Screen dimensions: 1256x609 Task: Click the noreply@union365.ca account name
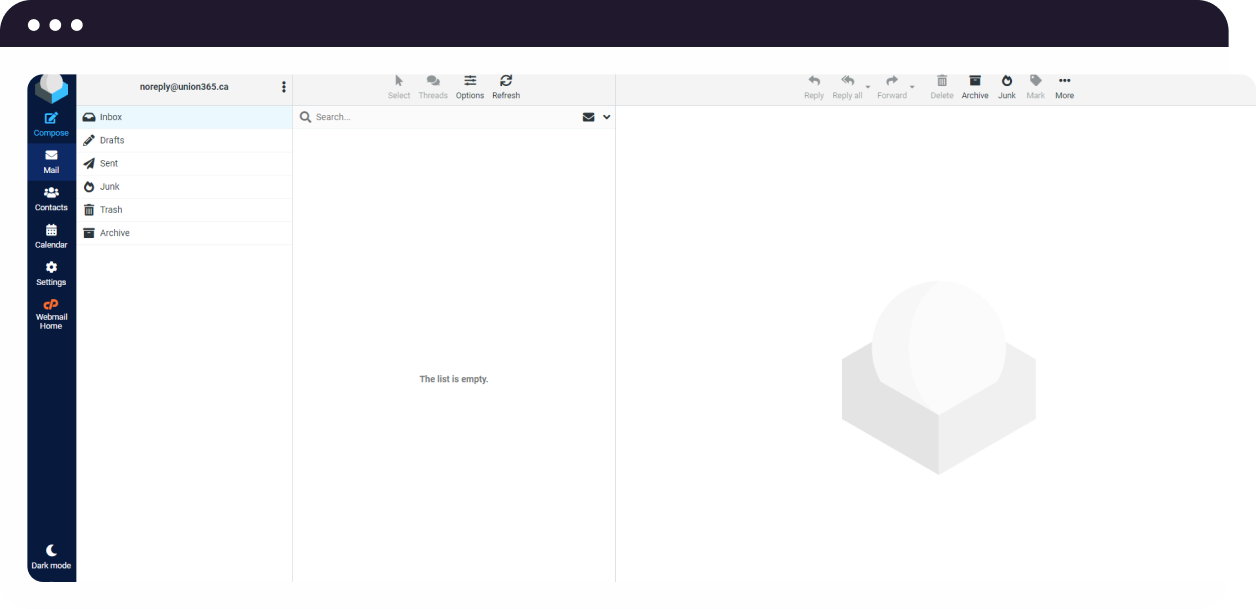pyautogui.click(x=184, y=87)
